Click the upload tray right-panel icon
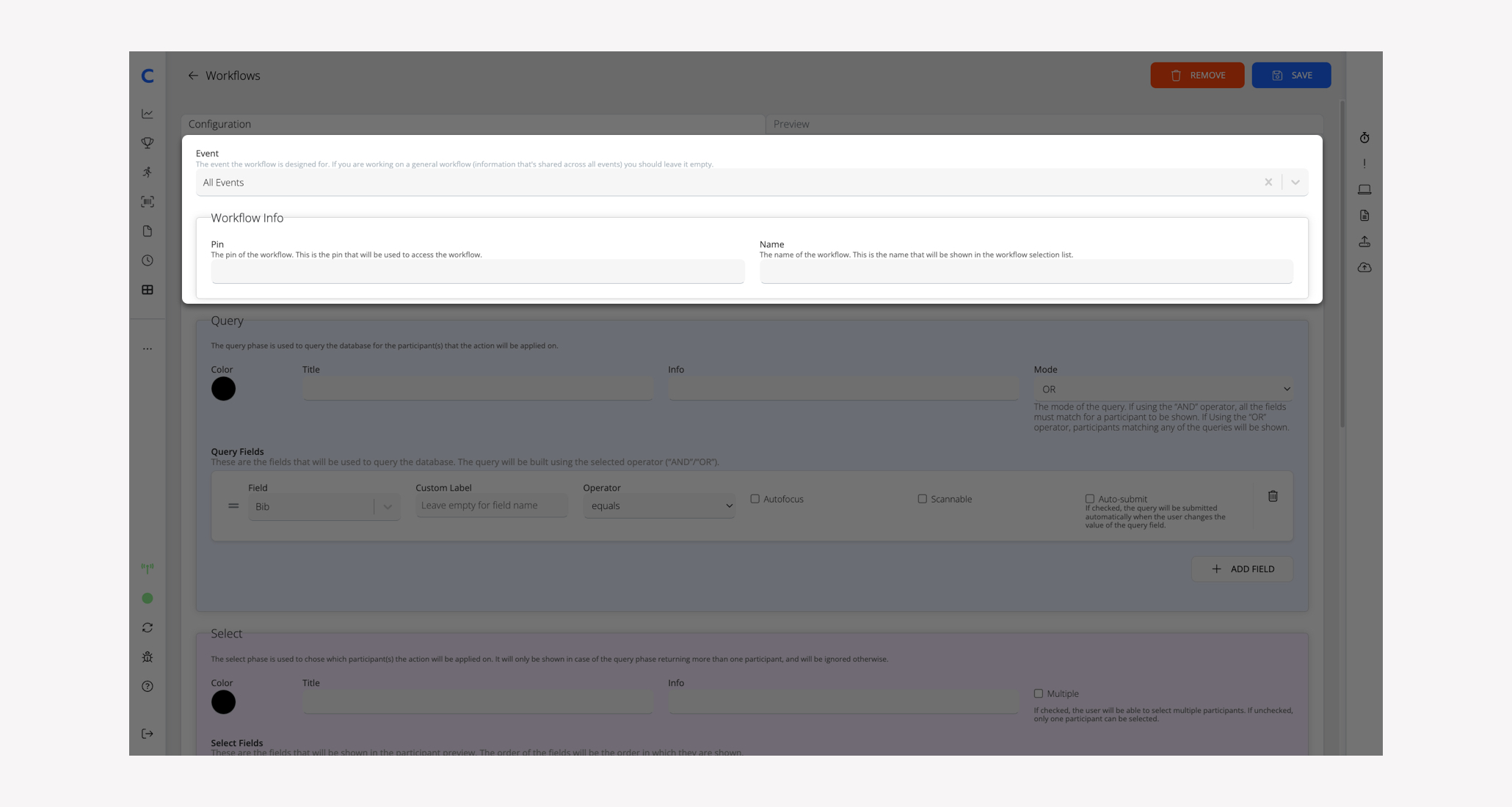The height and width of the screenshot is (807, 1512). [x=1364, y=241]
